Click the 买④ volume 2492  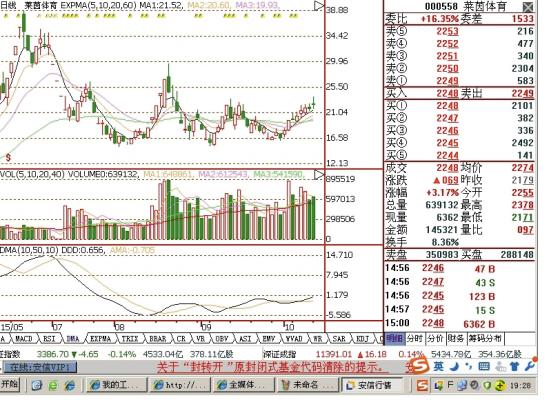522,143
